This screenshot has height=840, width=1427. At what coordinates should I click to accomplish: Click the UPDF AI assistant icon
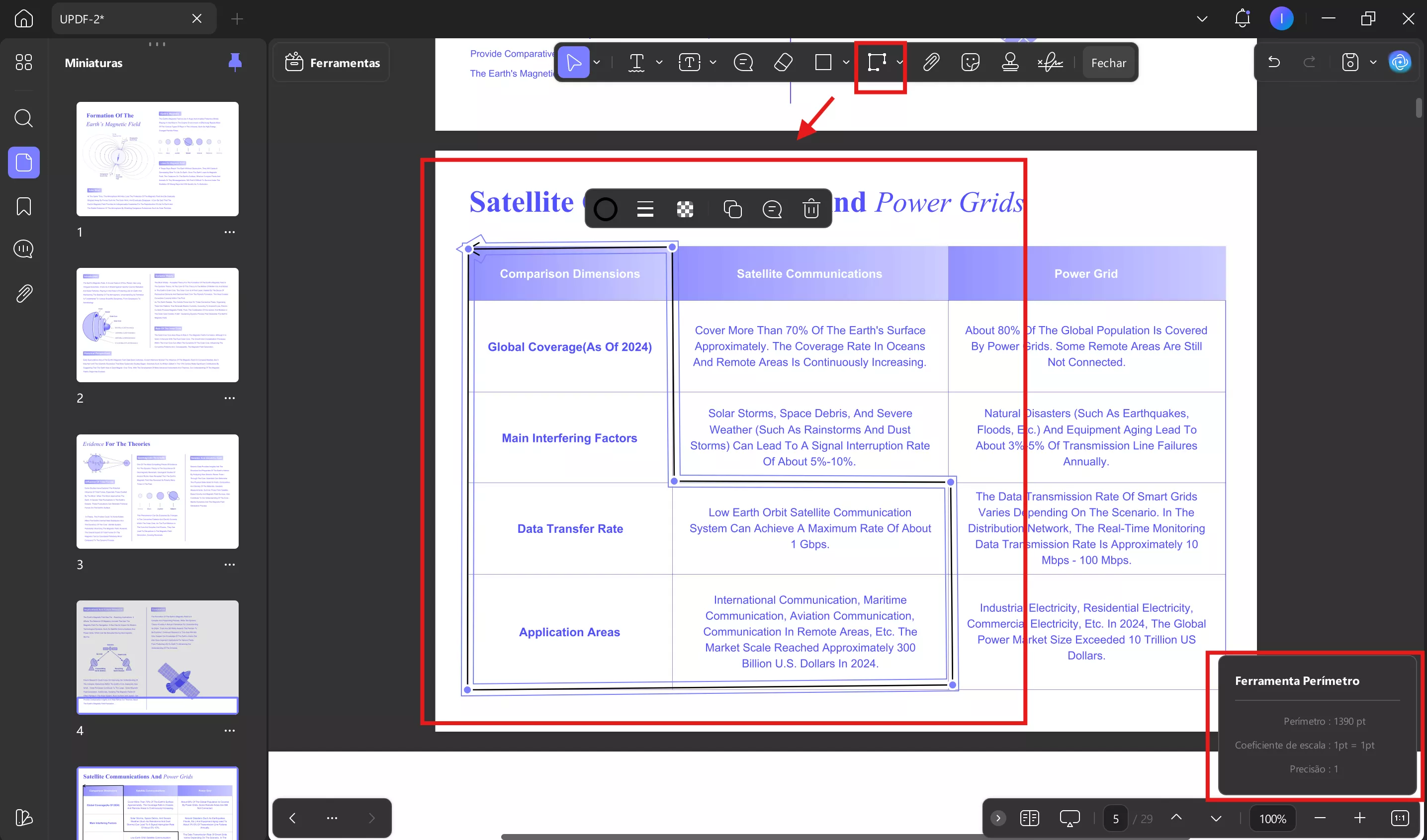[1400, 62]
